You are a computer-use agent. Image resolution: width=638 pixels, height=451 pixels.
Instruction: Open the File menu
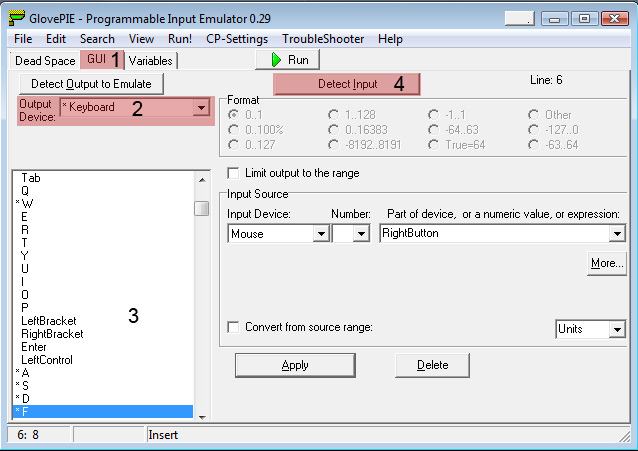(x=23, y=39)
